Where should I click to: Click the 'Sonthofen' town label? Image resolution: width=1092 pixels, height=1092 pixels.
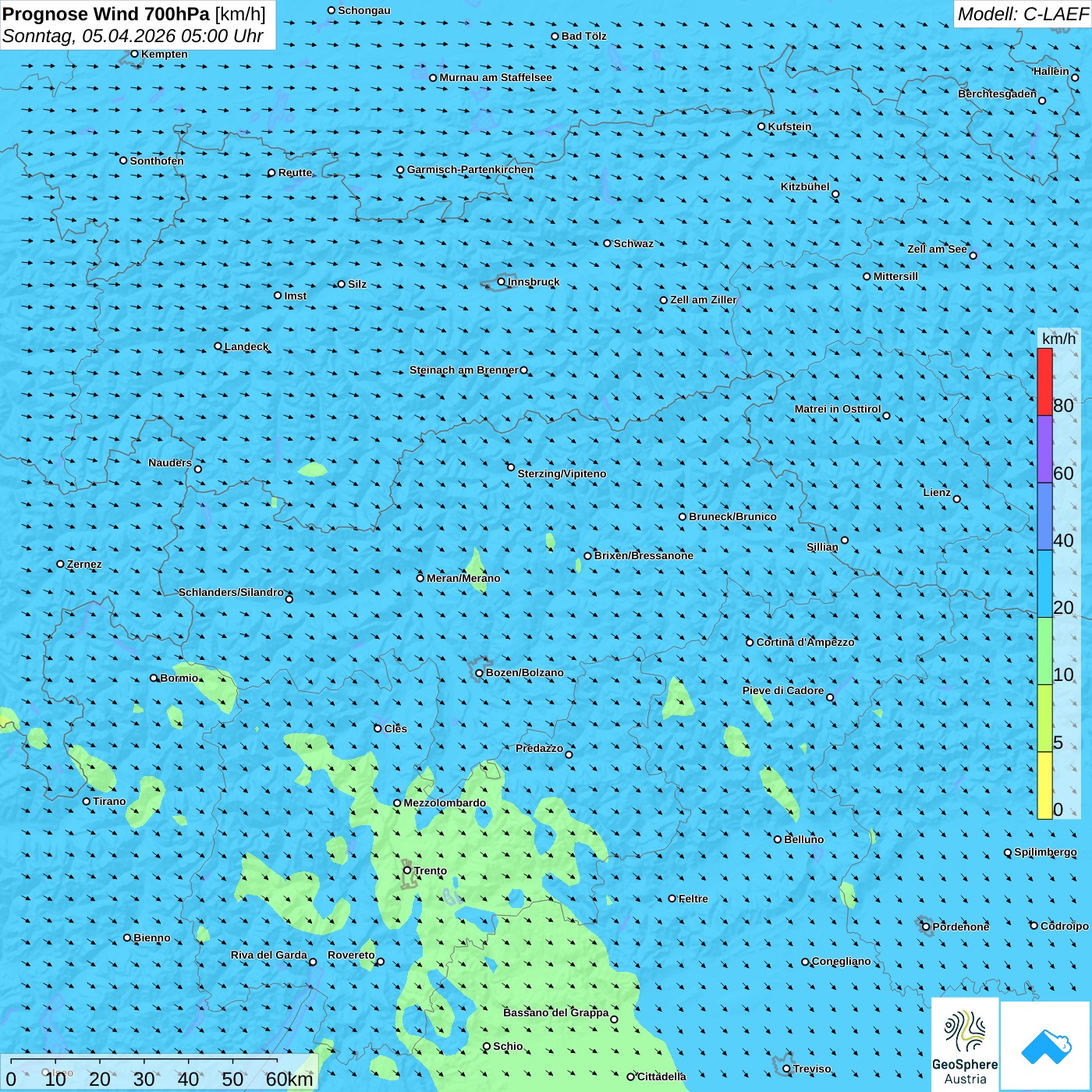[157, 161]
